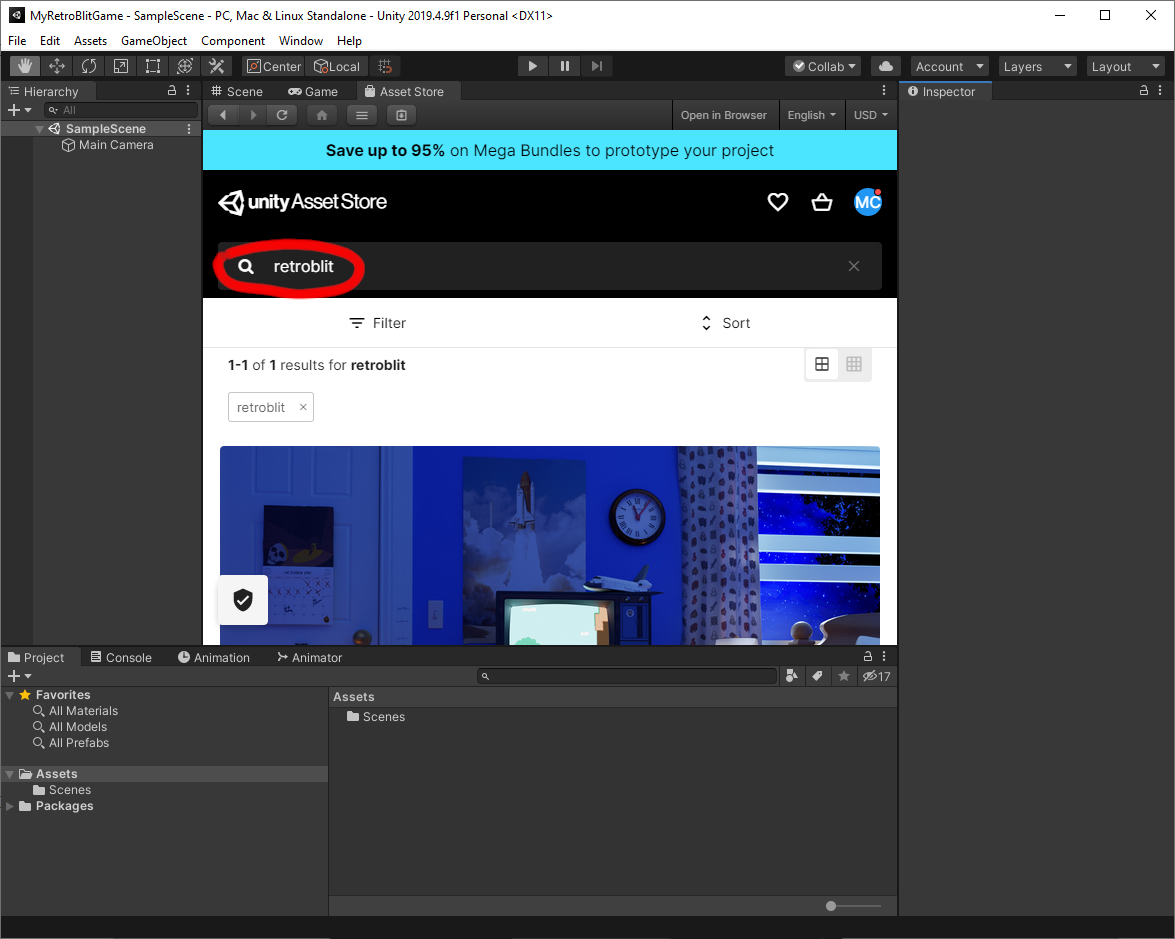The width and height of the screenshot is (1175, 939).
Task: Search by label icon in Project
Action: 818,676
